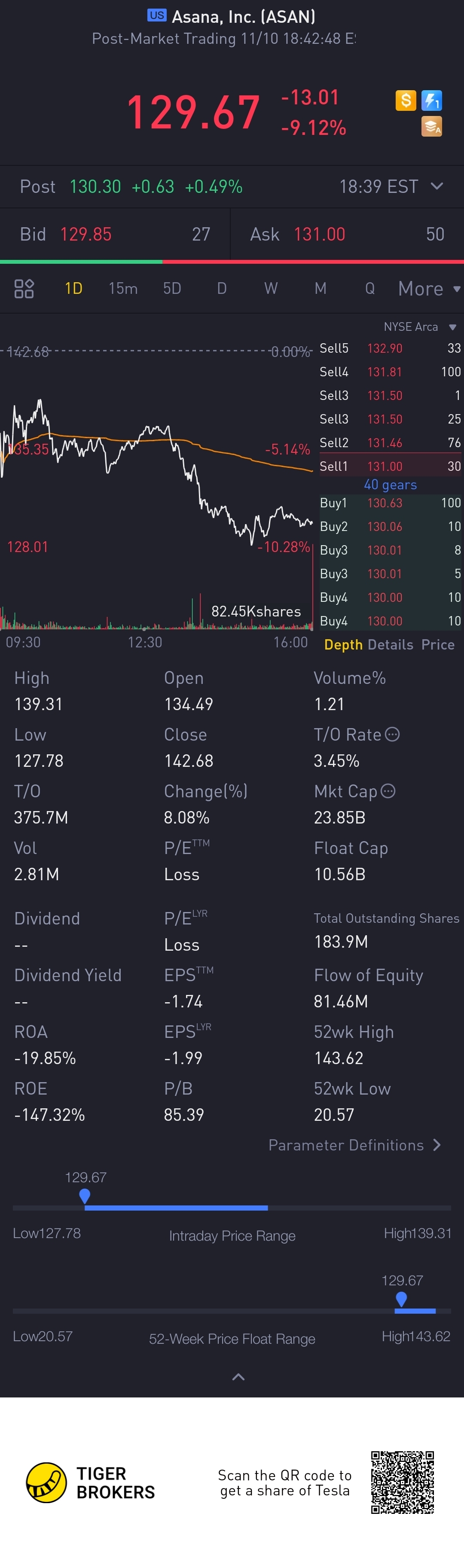Switch to the 15m chart tab
The height and width of the screenshot is (1568, 464).
click(123, 289)
